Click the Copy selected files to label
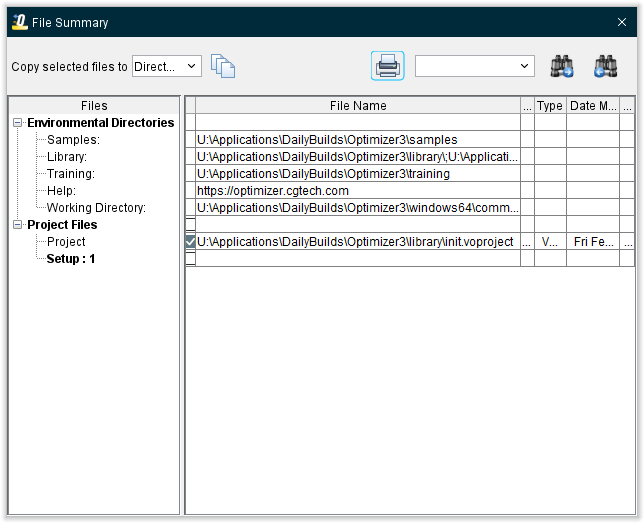Screen dimensions: 644x523 pyautogui.click(x=69, y=66)
